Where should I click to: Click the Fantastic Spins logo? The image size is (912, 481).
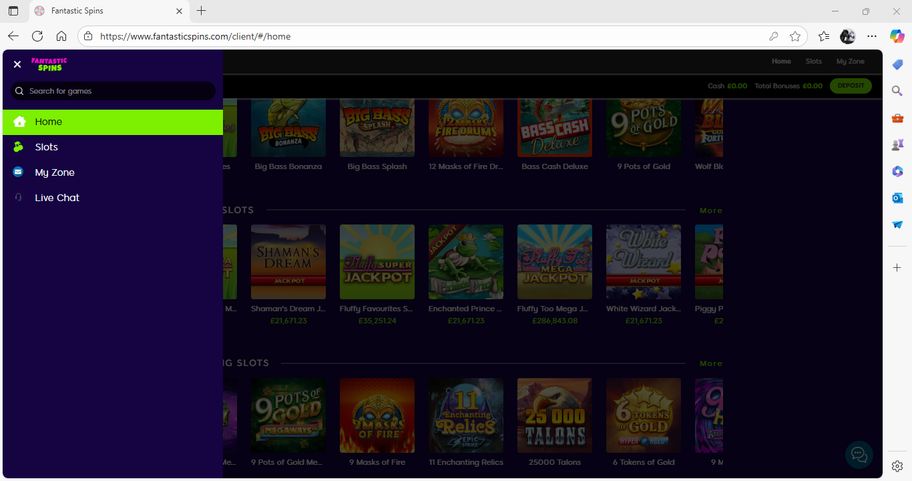click(49, 64)
